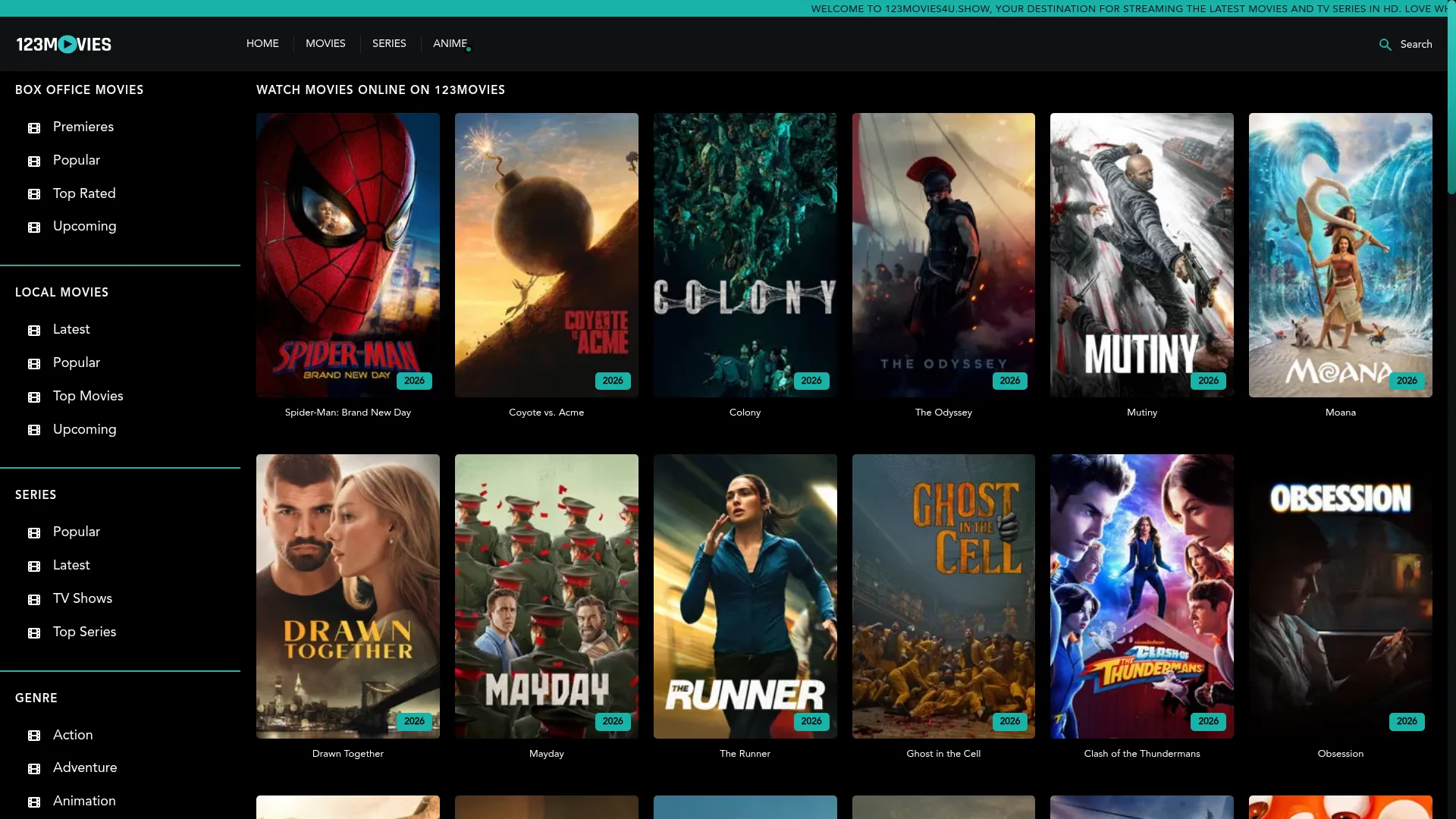This screenshot has height=819, width=1456.
Task: Open the HOME menu item
Action: (262, 44)
